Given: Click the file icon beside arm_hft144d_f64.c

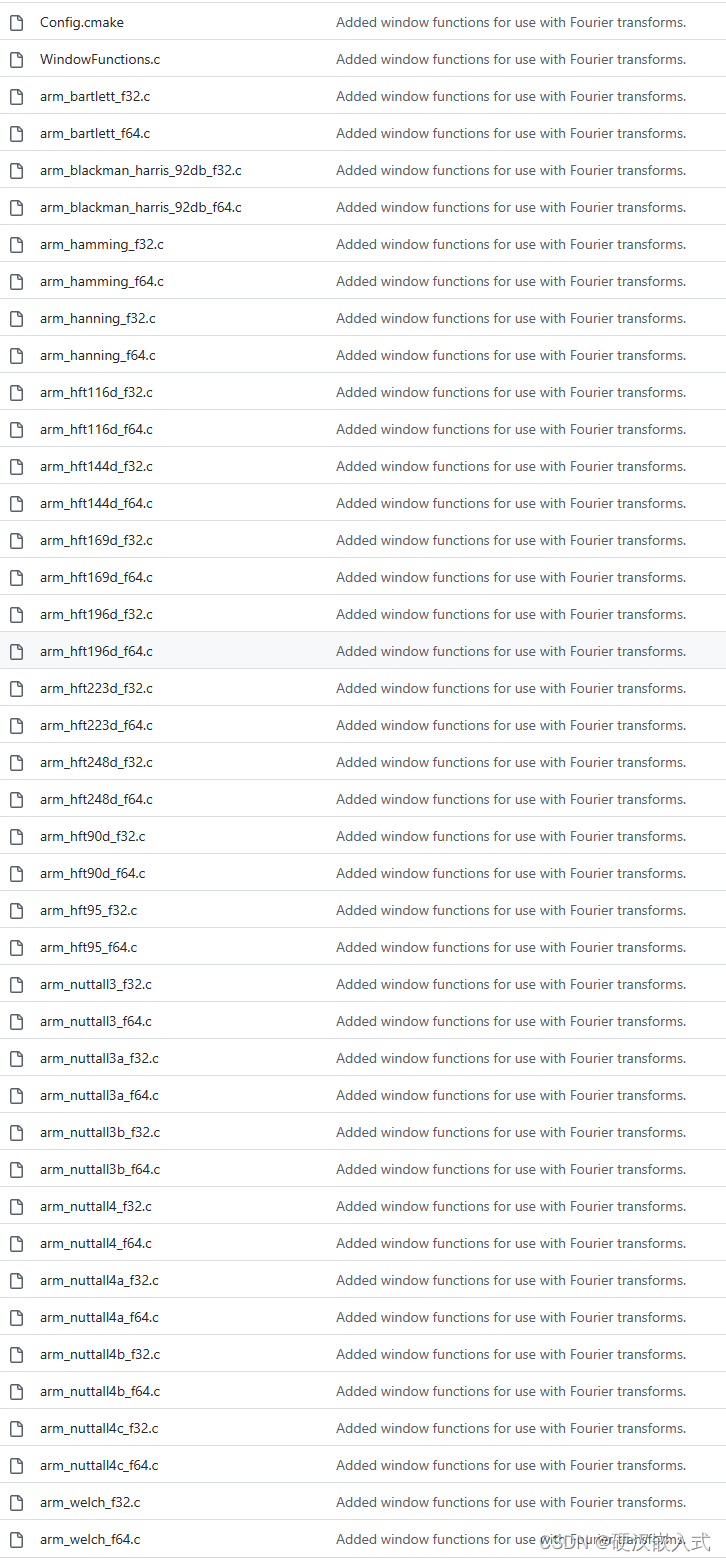Looking at the screenshot, I should 16,503.
